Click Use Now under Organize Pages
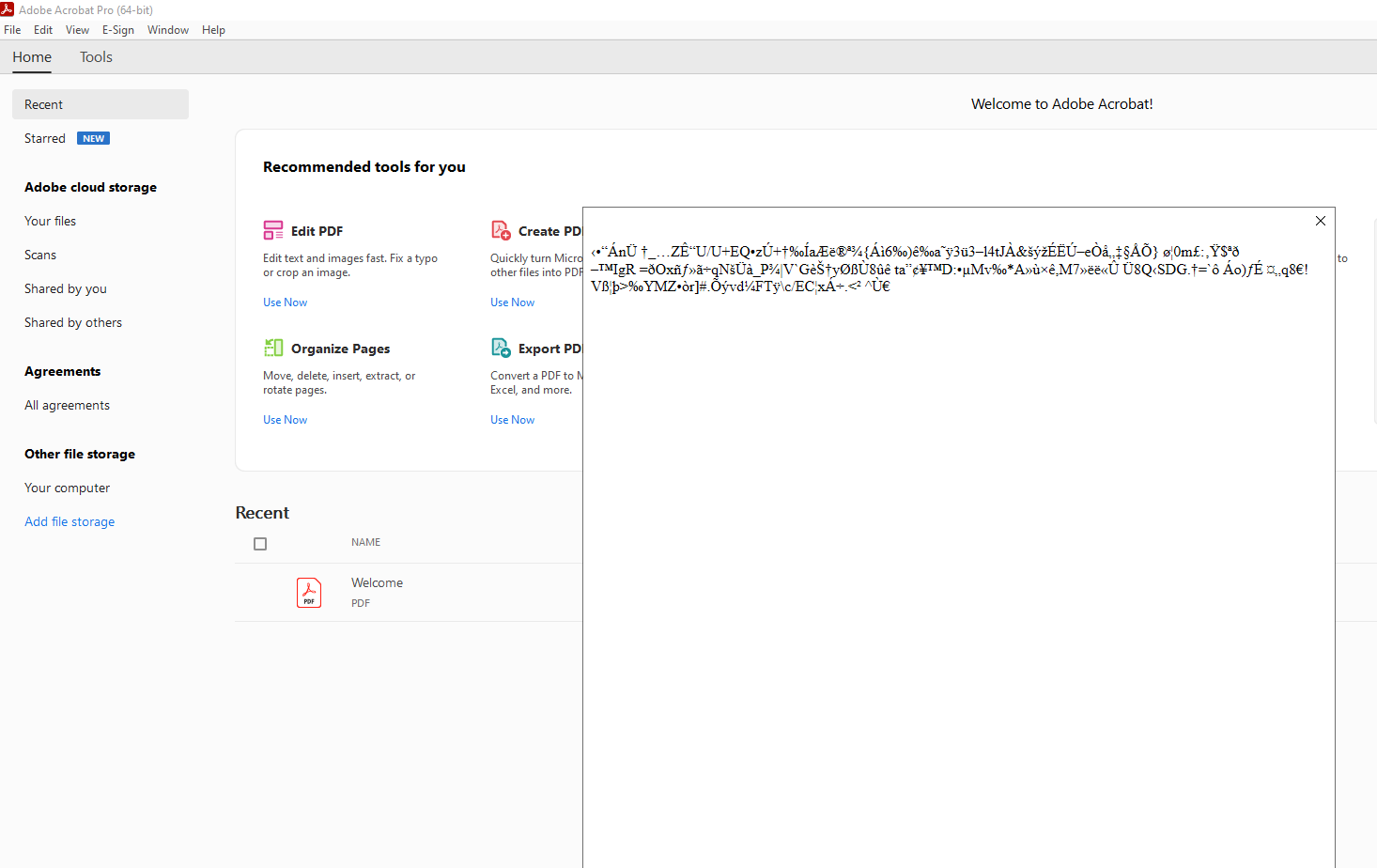The height and width of the screenshot is (868, 1377). click(285, 420)
